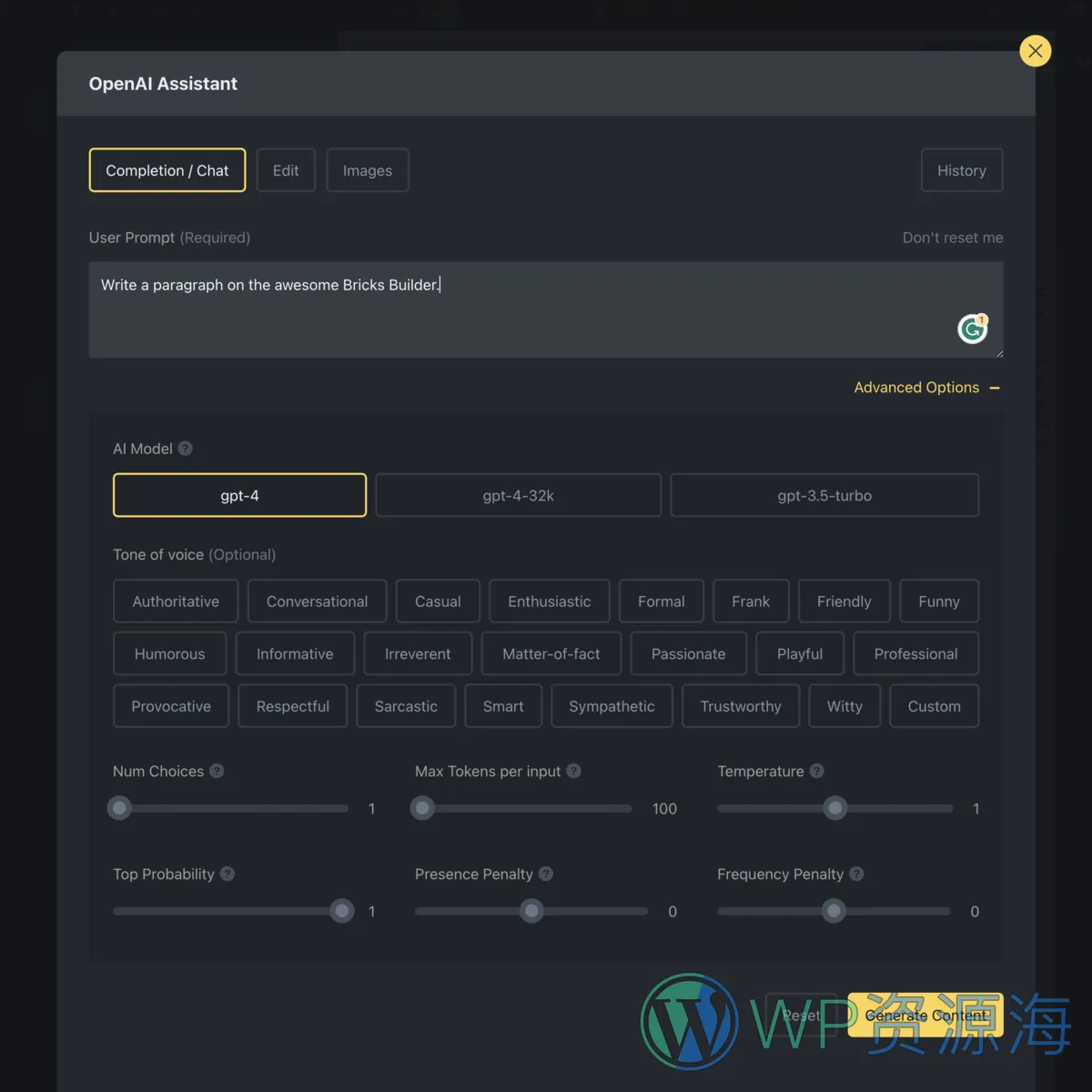Viewport: 1092px width, 1092px height.
Task: Select the gpt-4-32k model
Action: 519,495
